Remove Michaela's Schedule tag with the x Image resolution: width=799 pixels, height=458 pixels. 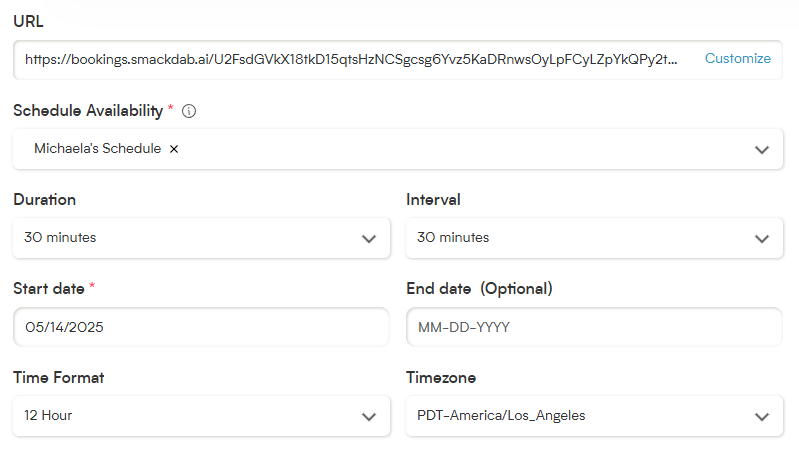click(x=174, y=149)
